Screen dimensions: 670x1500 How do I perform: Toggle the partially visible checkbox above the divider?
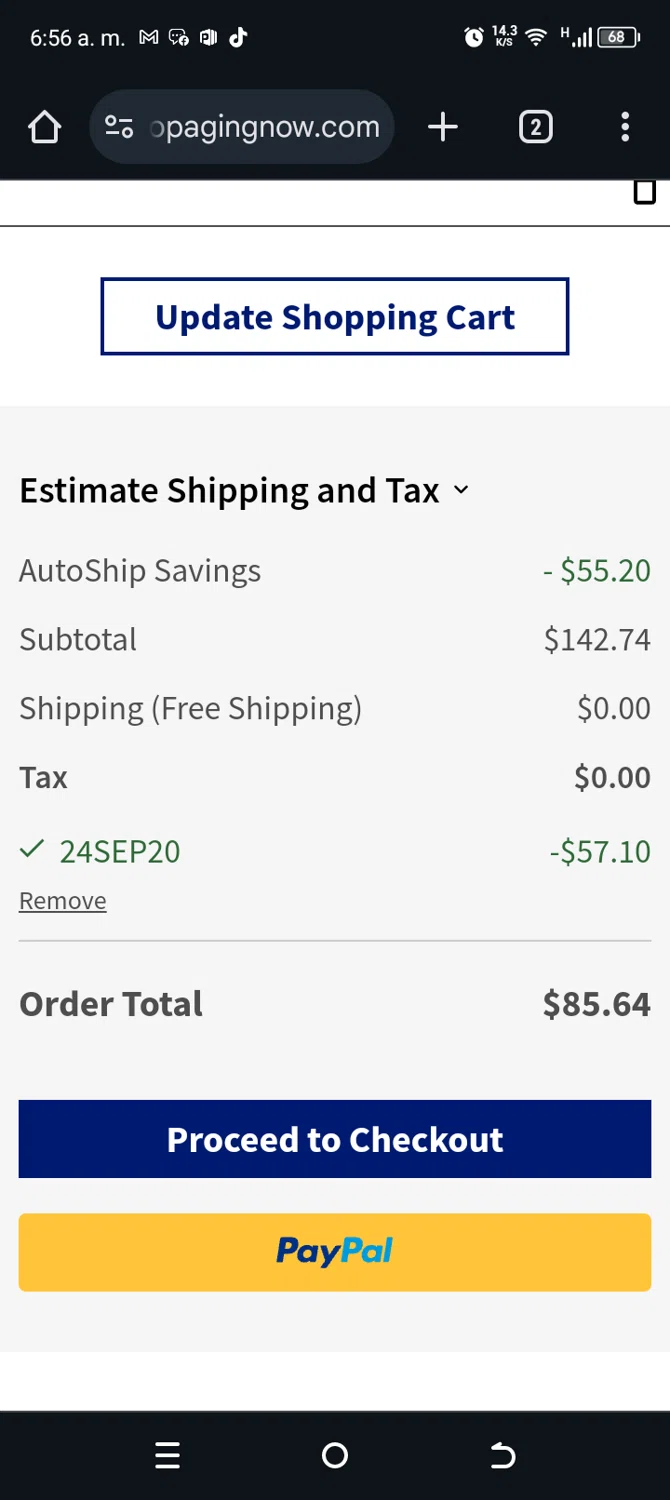[x=645, y=192]
